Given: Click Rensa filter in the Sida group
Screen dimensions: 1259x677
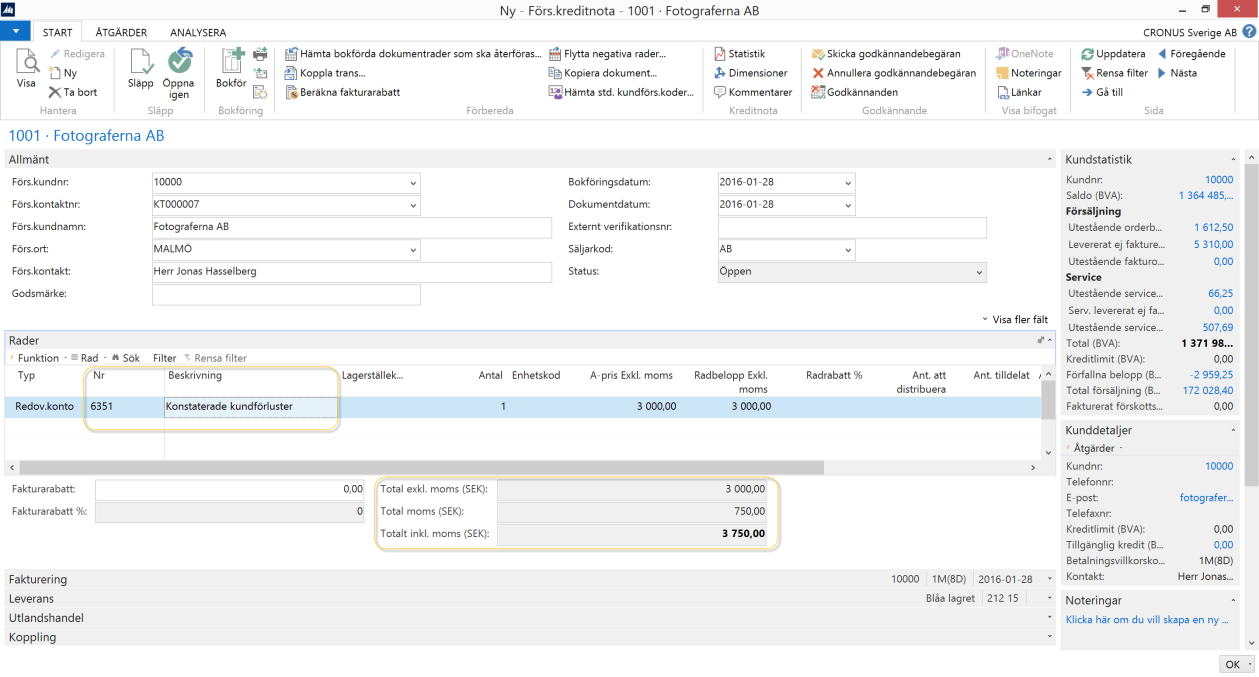Looking at the screenshot, I should (1114, 73).
